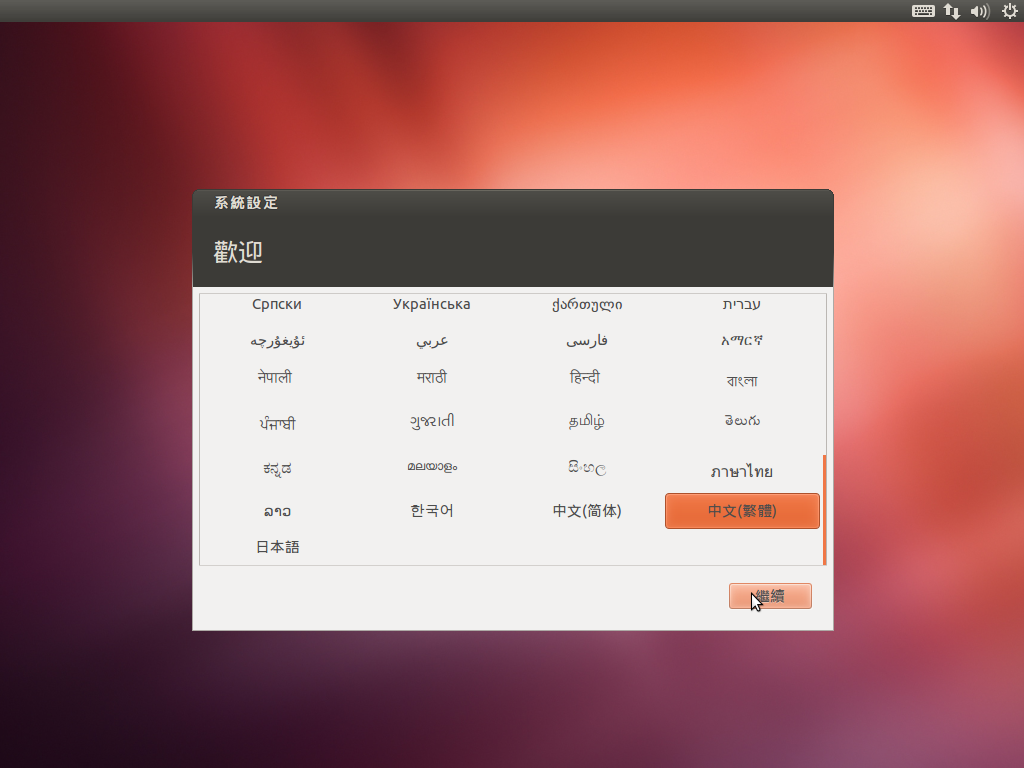Pick Српски from the language list
The image size is (1024, 768).
(277, 304)
